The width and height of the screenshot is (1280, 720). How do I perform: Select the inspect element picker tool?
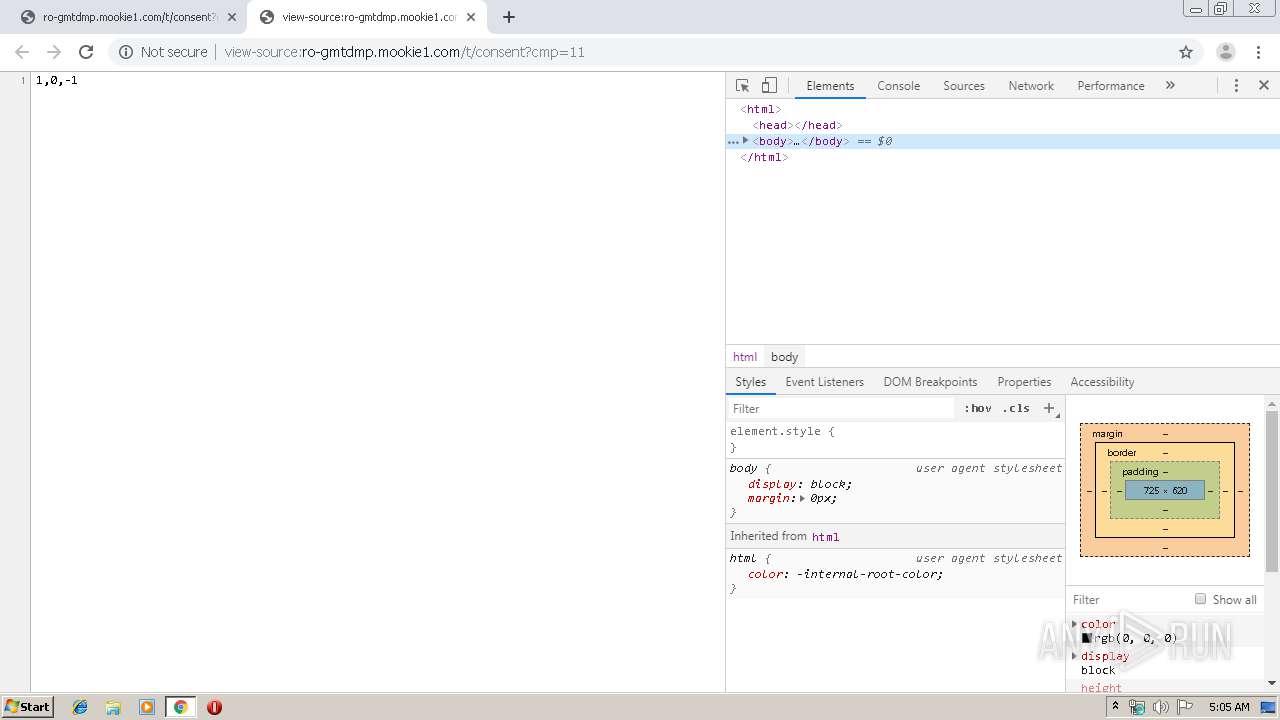point(742,86)
